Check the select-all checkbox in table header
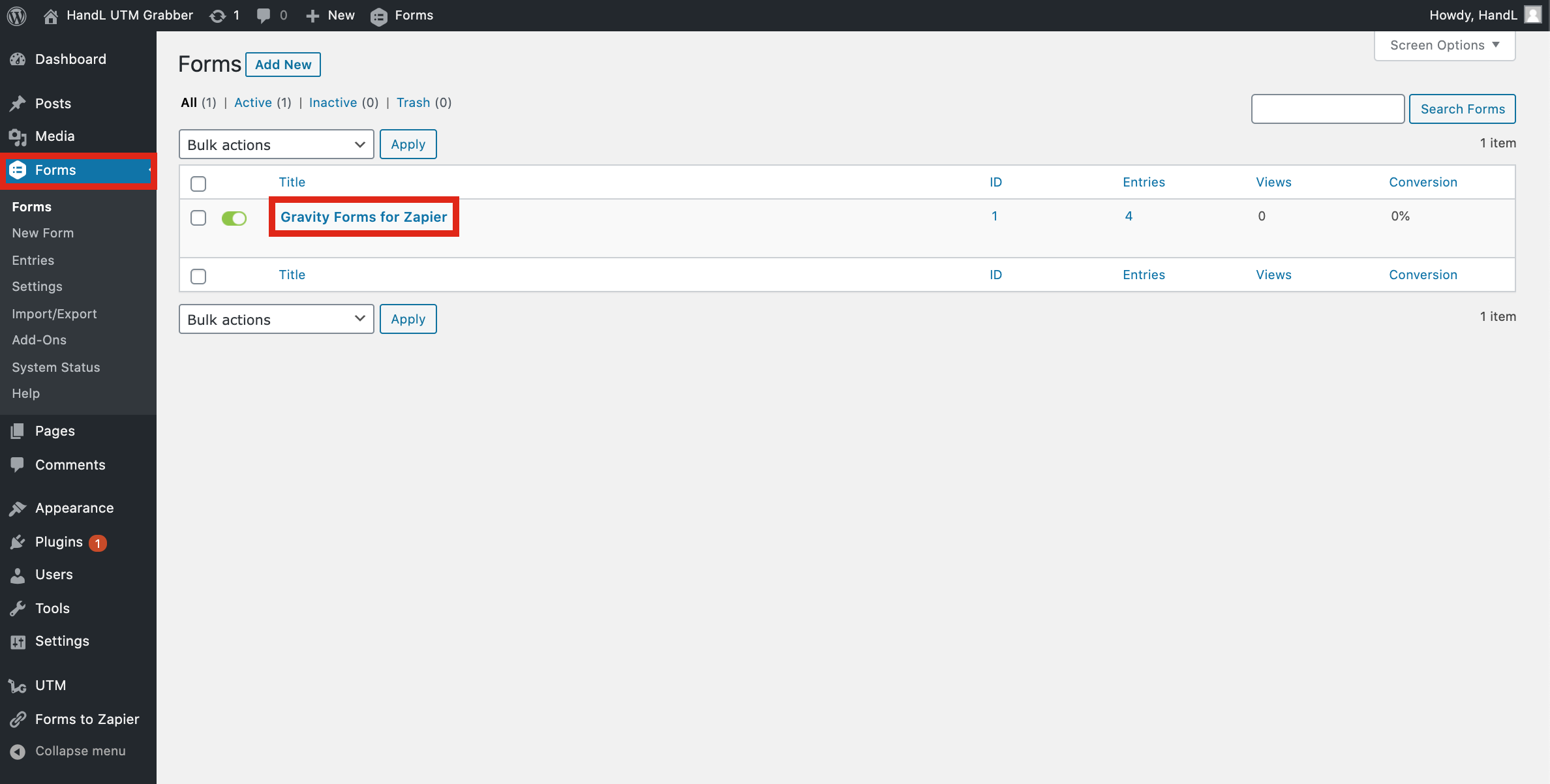 click(x=198, y=184)
